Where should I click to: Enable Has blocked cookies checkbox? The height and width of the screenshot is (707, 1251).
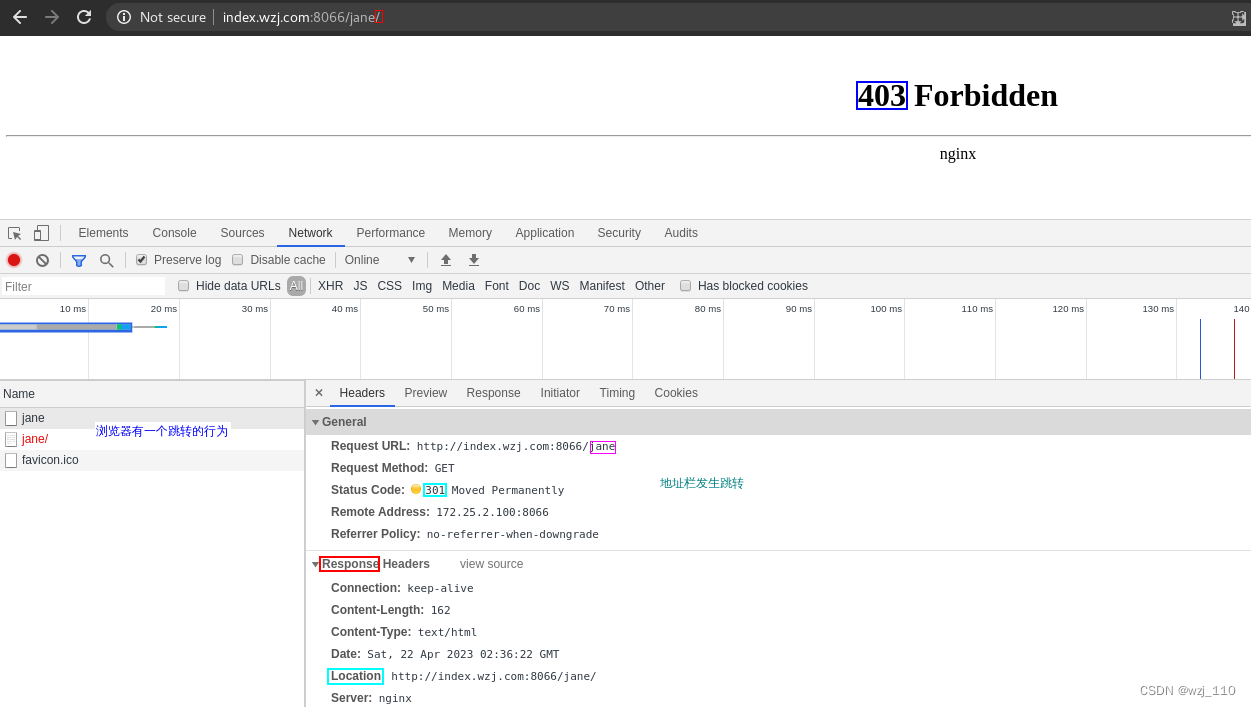point(685,286)
